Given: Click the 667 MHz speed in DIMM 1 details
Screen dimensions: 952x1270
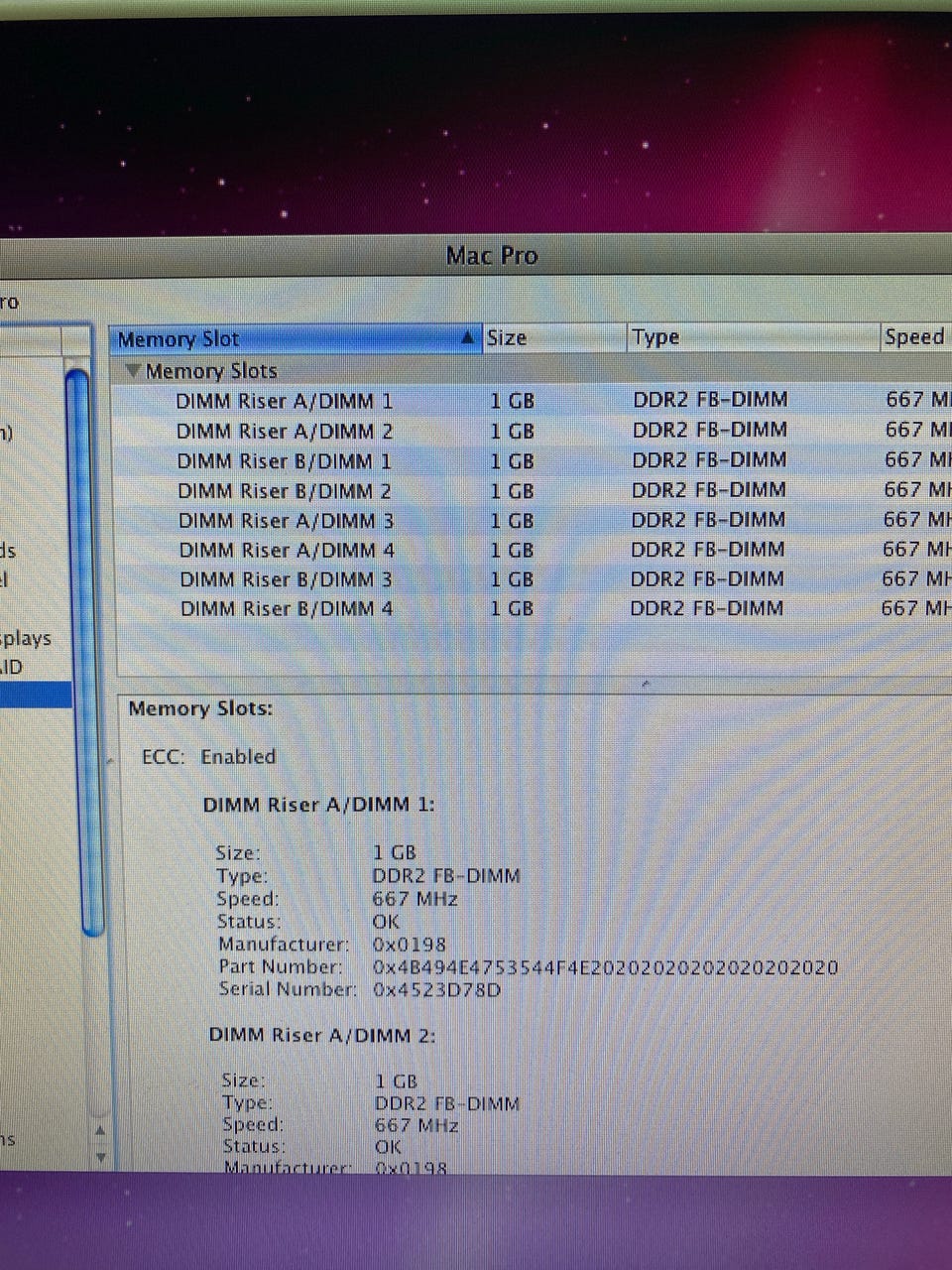Looking at the screenshot, I should [x=416, y=900].
